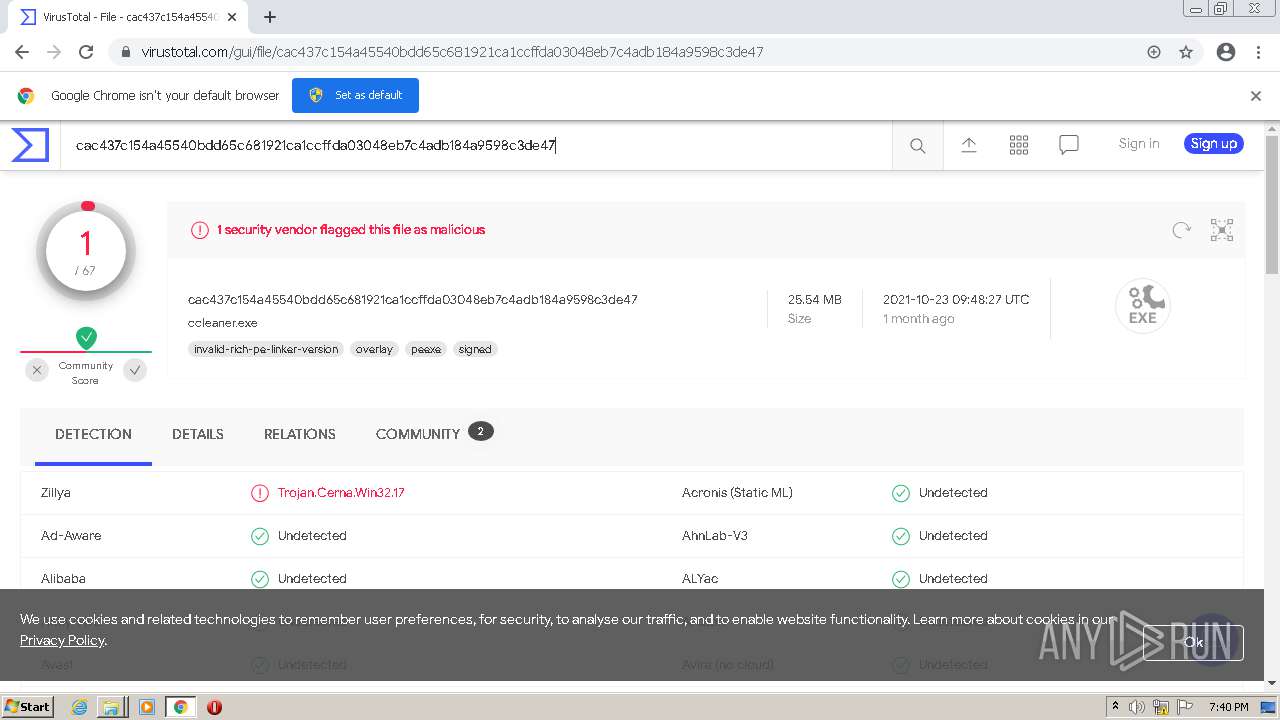Click the Sign up button
The width and height of the screenshot is (1280, 720).
coord(1214,144)
